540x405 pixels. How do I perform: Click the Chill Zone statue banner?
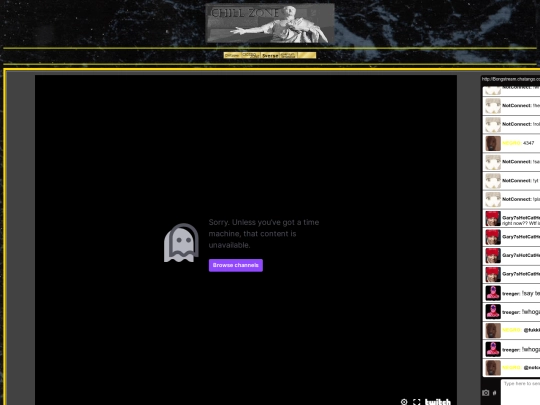[270, 23]
